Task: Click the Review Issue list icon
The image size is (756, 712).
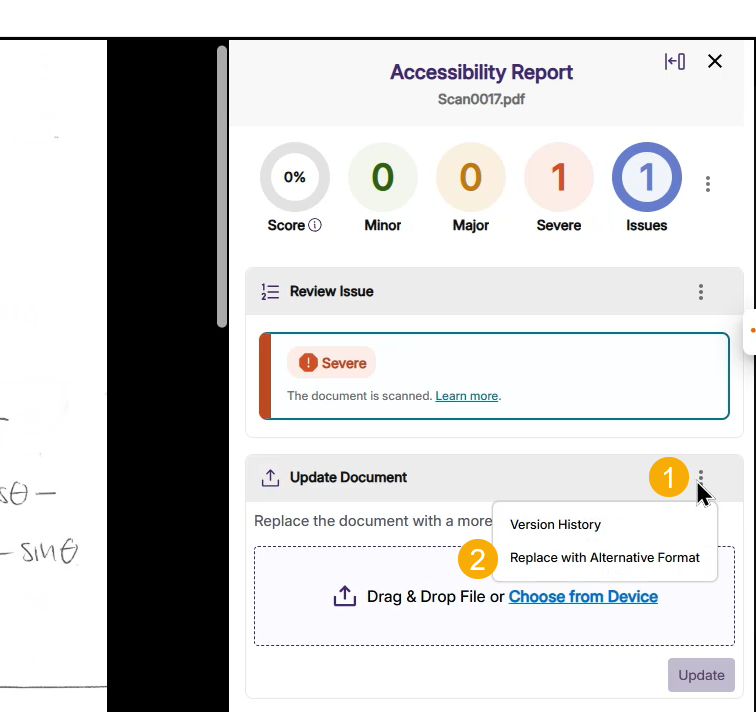Action: pos(270,292)
